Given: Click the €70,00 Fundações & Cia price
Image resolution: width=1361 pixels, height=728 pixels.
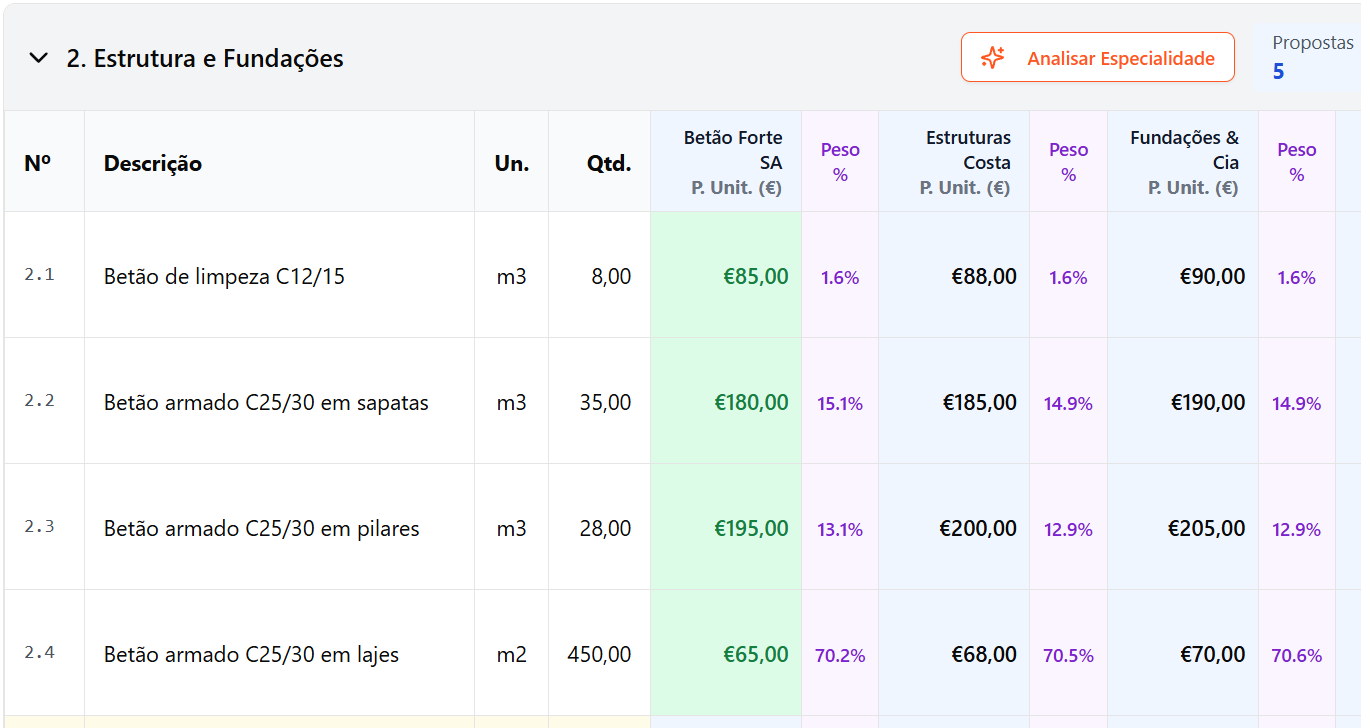Looking at the screenshot, I should 1212,655.
